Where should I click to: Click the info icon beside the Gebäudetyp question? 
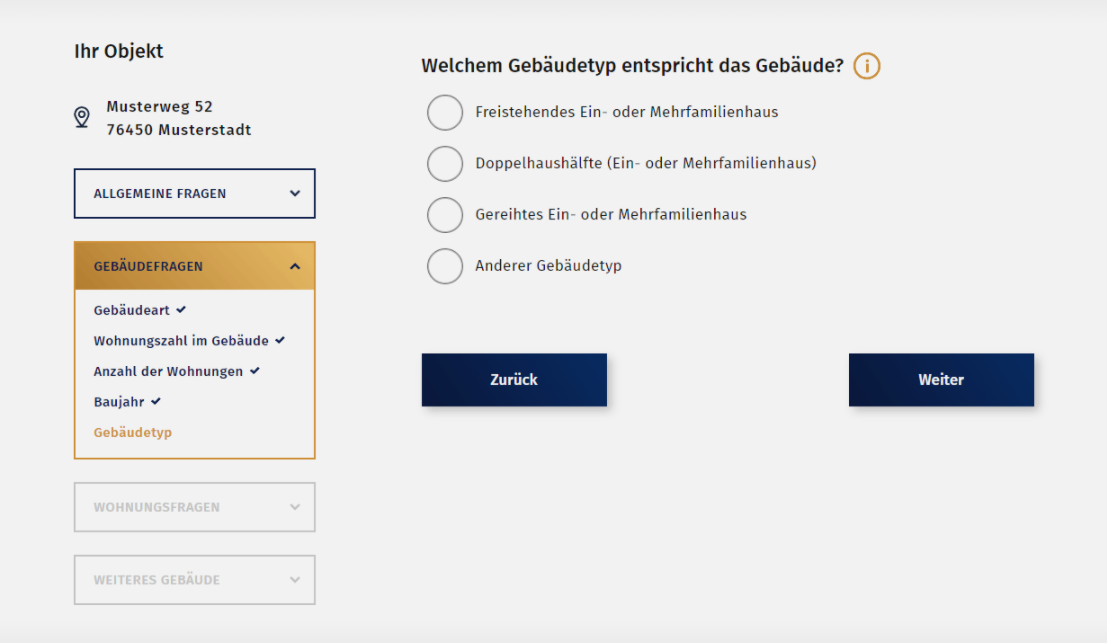(x=867, y=67)
